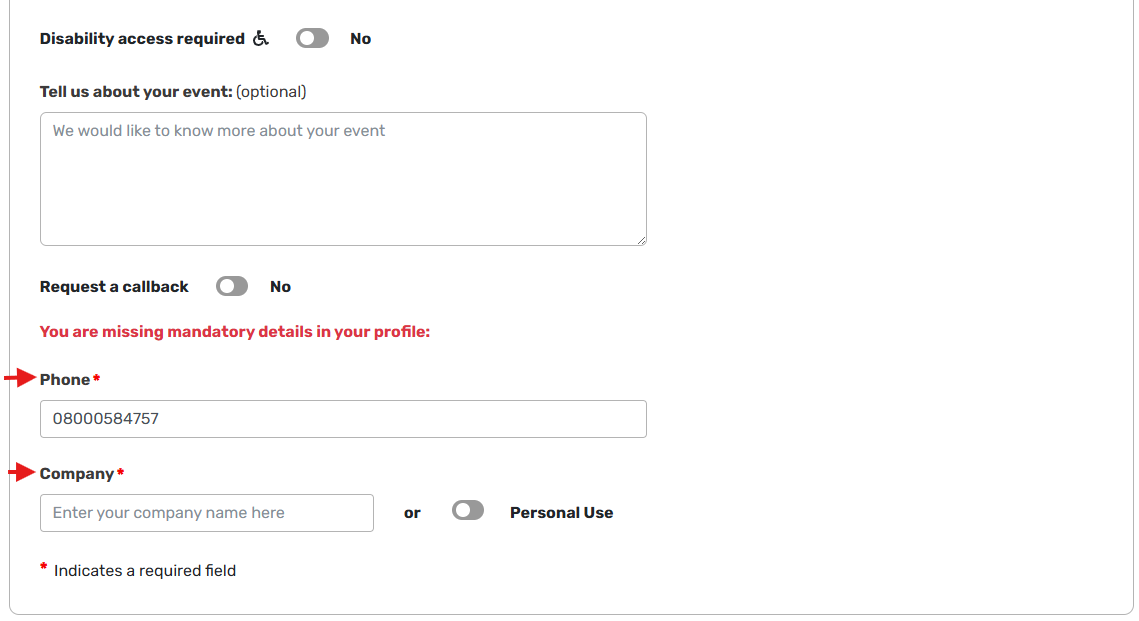This screenshot has height=621, width=1139.
Task: Click the missing mandatory details warning text
Action: click(x=235, y=332)
